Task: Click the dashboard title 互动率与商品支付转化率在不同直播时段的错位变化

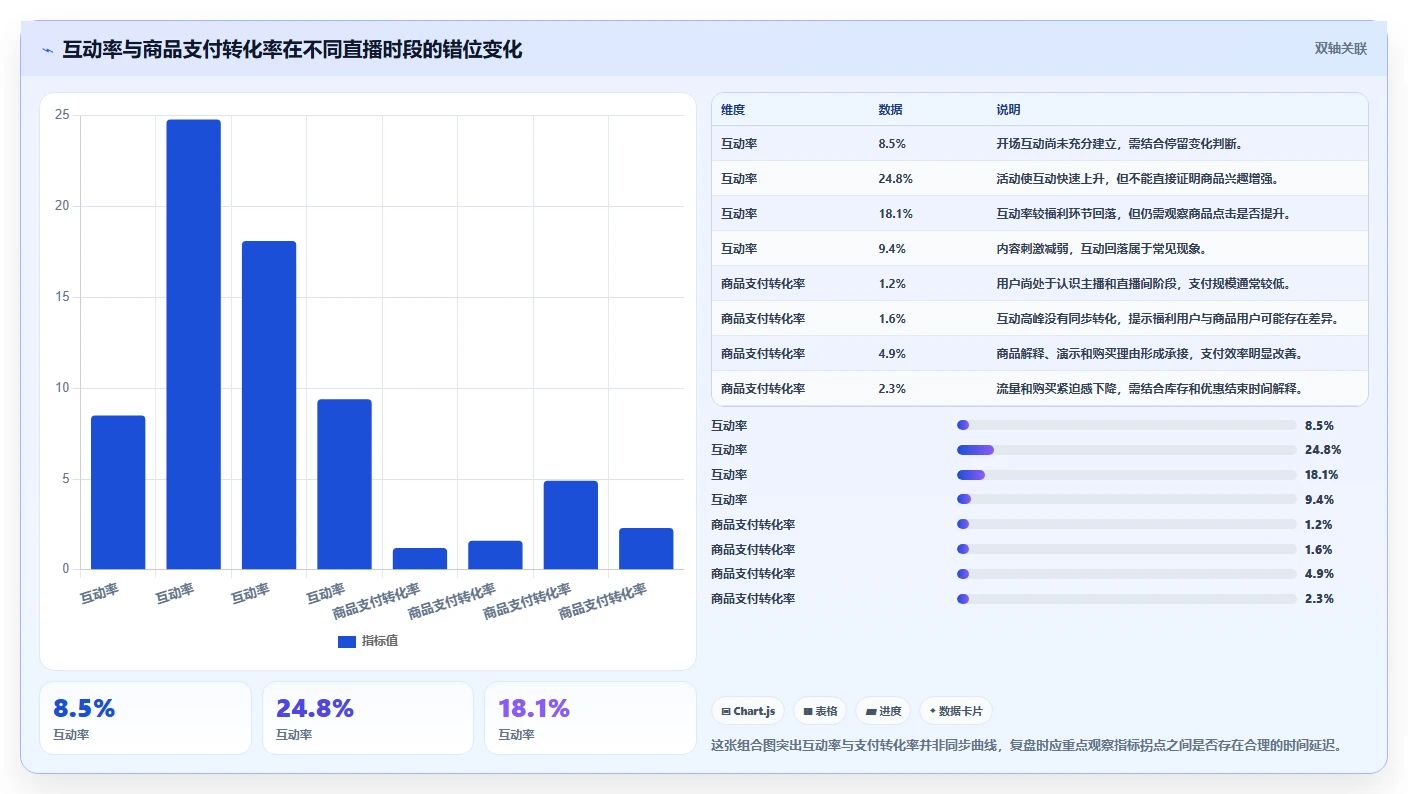Action: pos(292,50)
